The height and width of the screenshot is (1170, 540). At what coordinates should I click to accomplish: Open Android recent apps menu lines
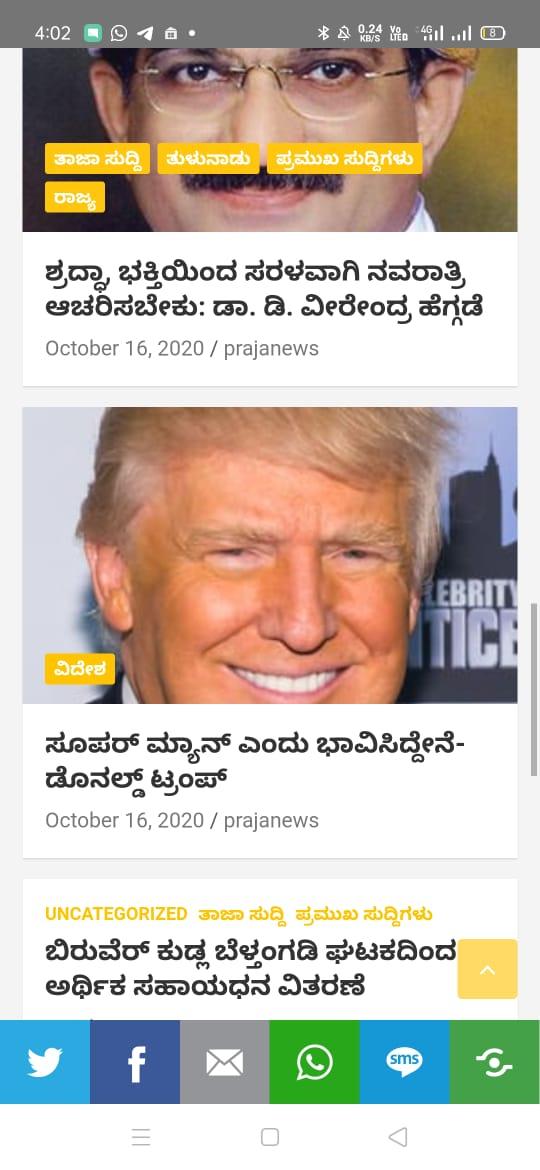[141, 1136]
